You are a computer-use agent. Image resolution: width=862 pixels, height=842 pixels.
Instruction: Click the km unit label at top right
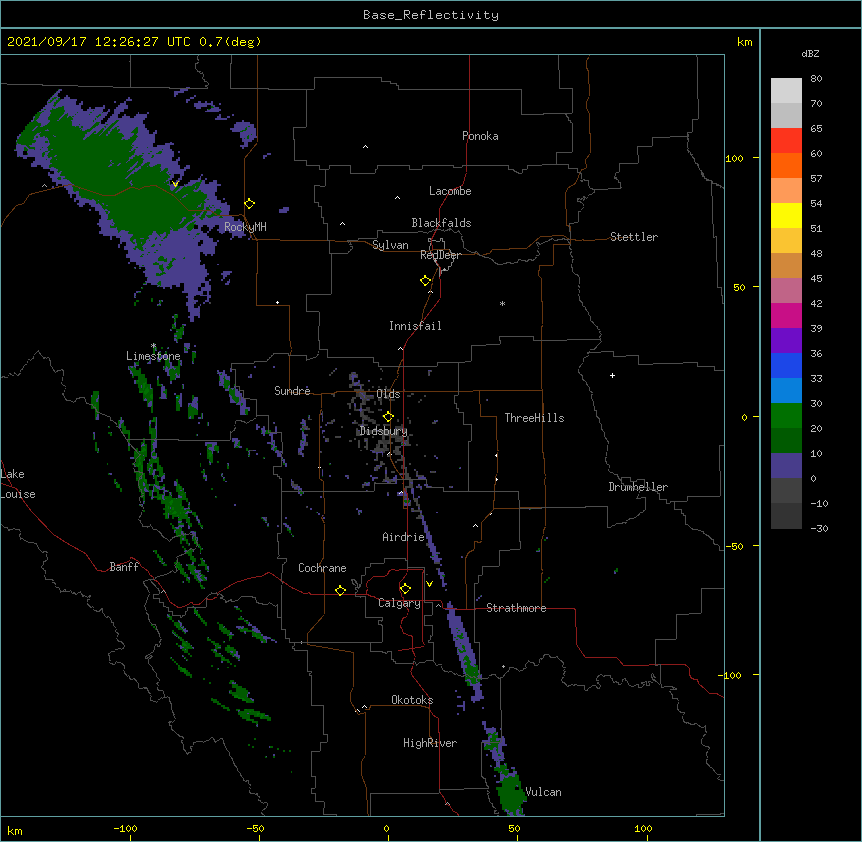tap(744, 42)
